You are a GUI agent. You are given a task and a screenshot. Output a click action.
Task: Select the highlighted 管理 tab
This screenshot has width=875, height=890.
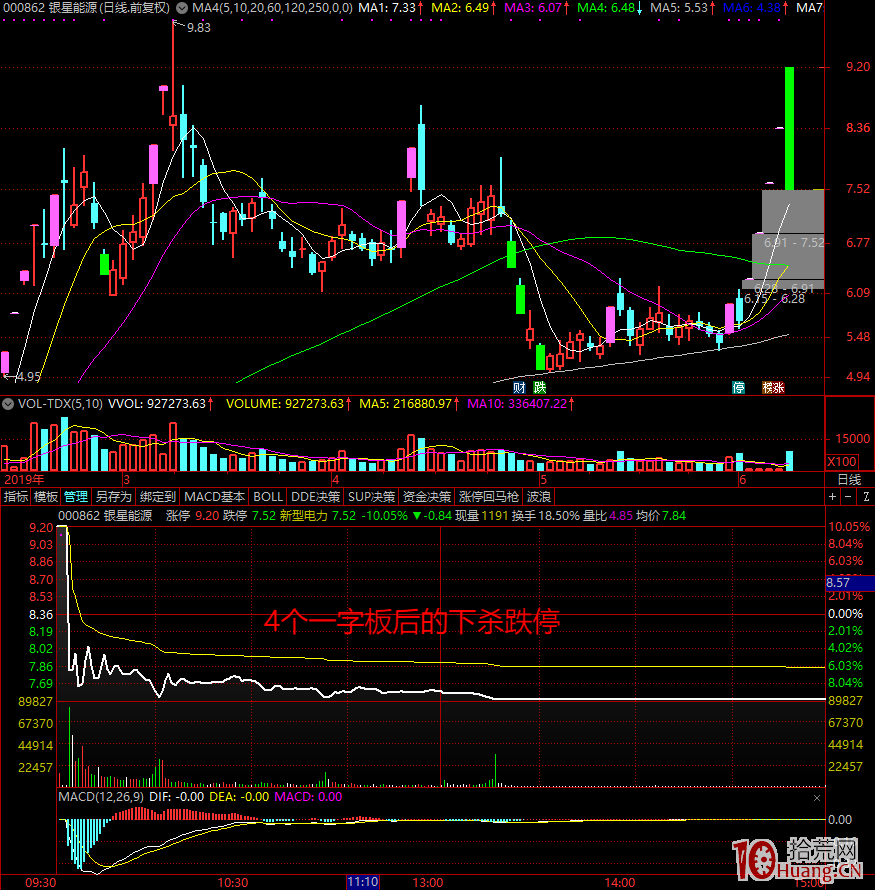(76, 497)
